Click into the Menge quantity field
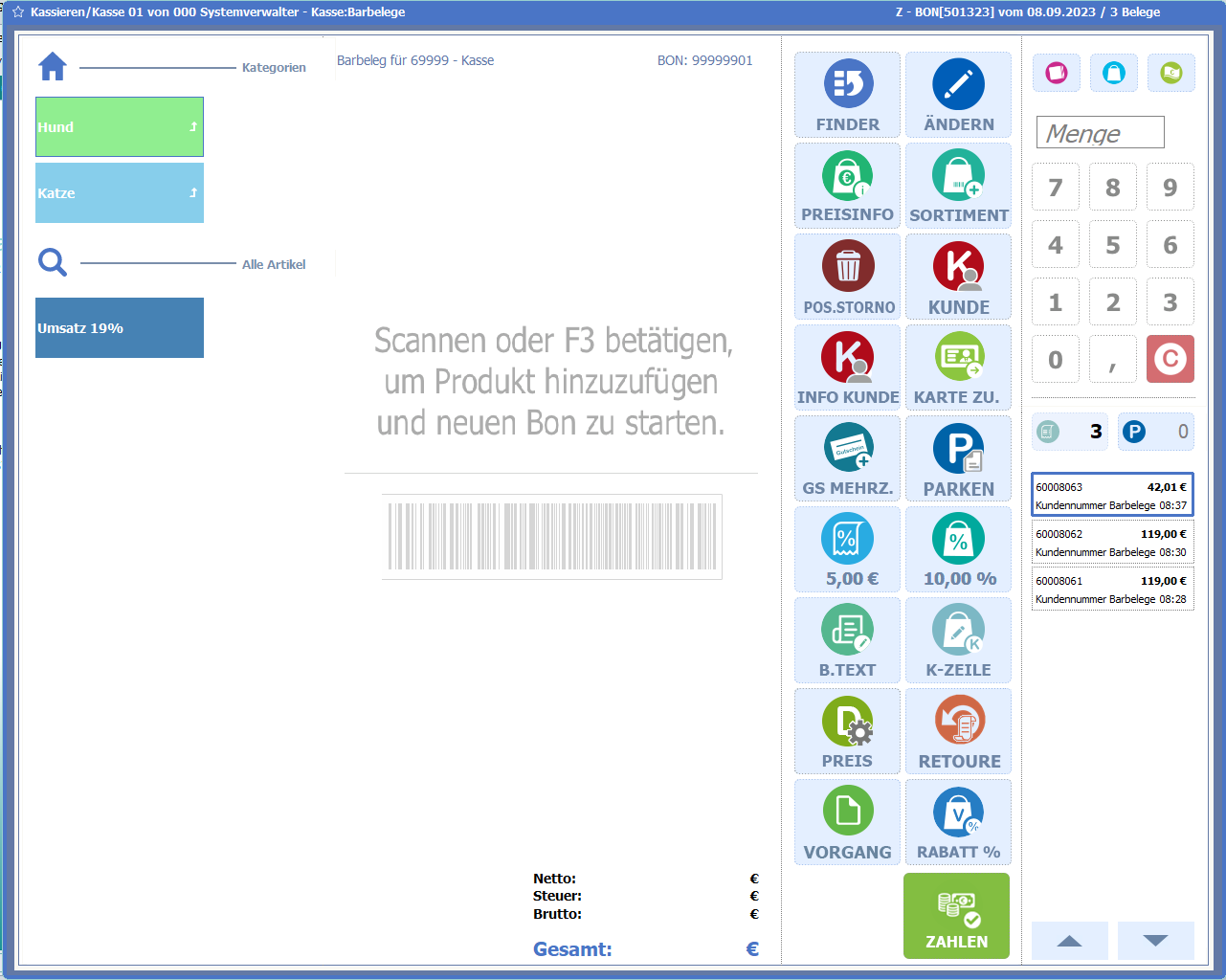The image size is (1226, 980). coord(1100,133)
